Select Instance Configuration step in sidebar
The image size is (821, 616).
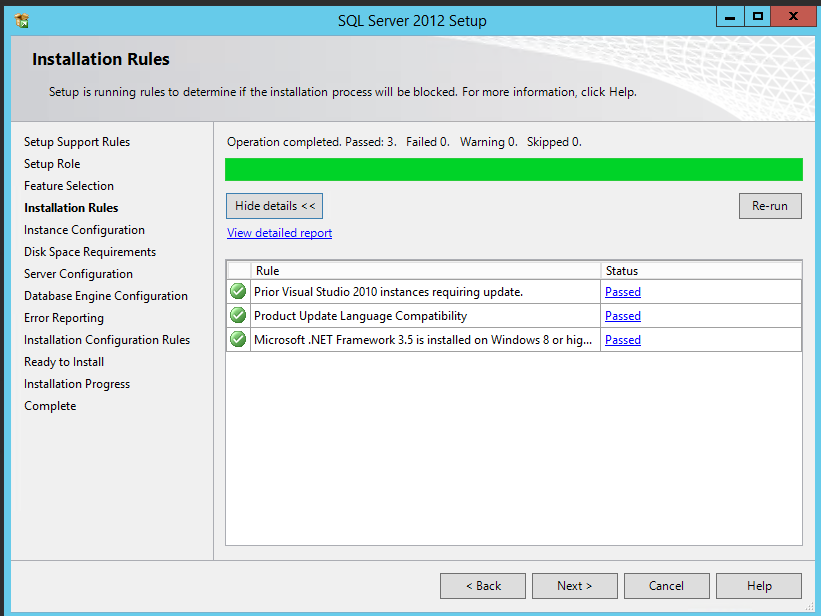point(84,230)
